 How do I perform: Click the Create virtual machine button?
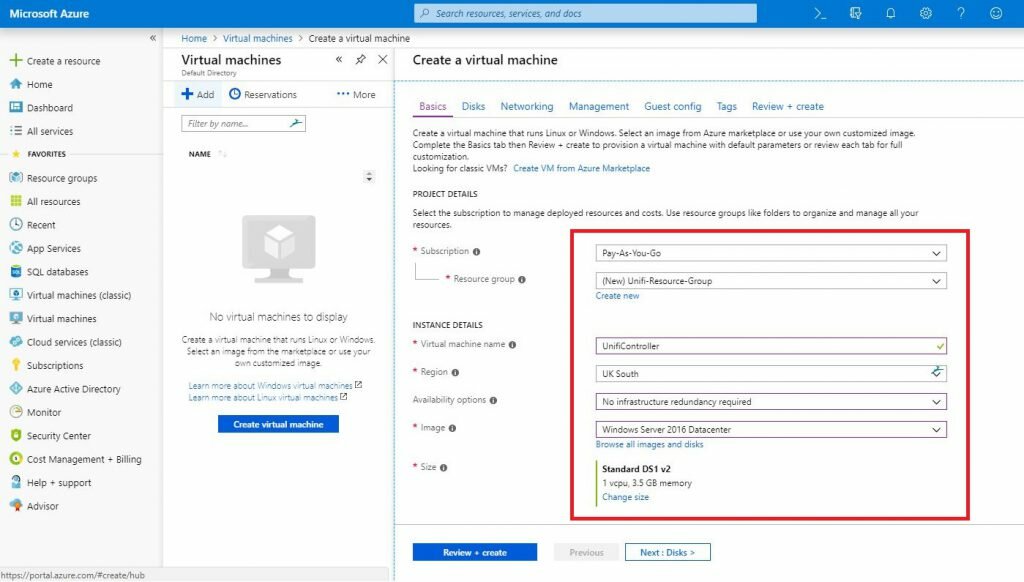[278, 425]
